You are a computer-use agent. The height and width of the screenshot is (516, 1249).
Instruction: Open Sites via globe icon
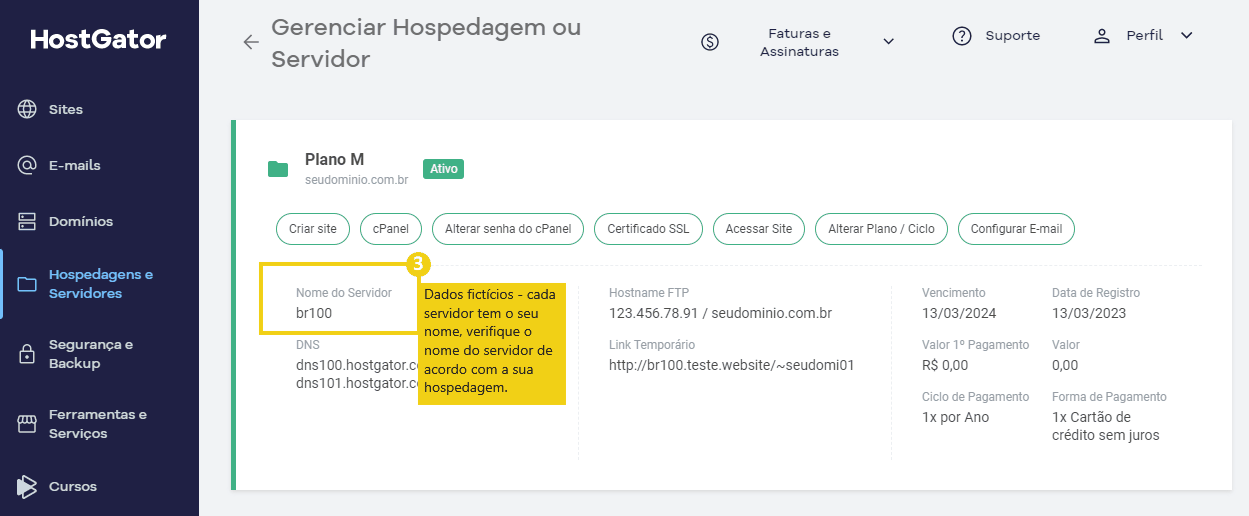click(x=27, y=110)
